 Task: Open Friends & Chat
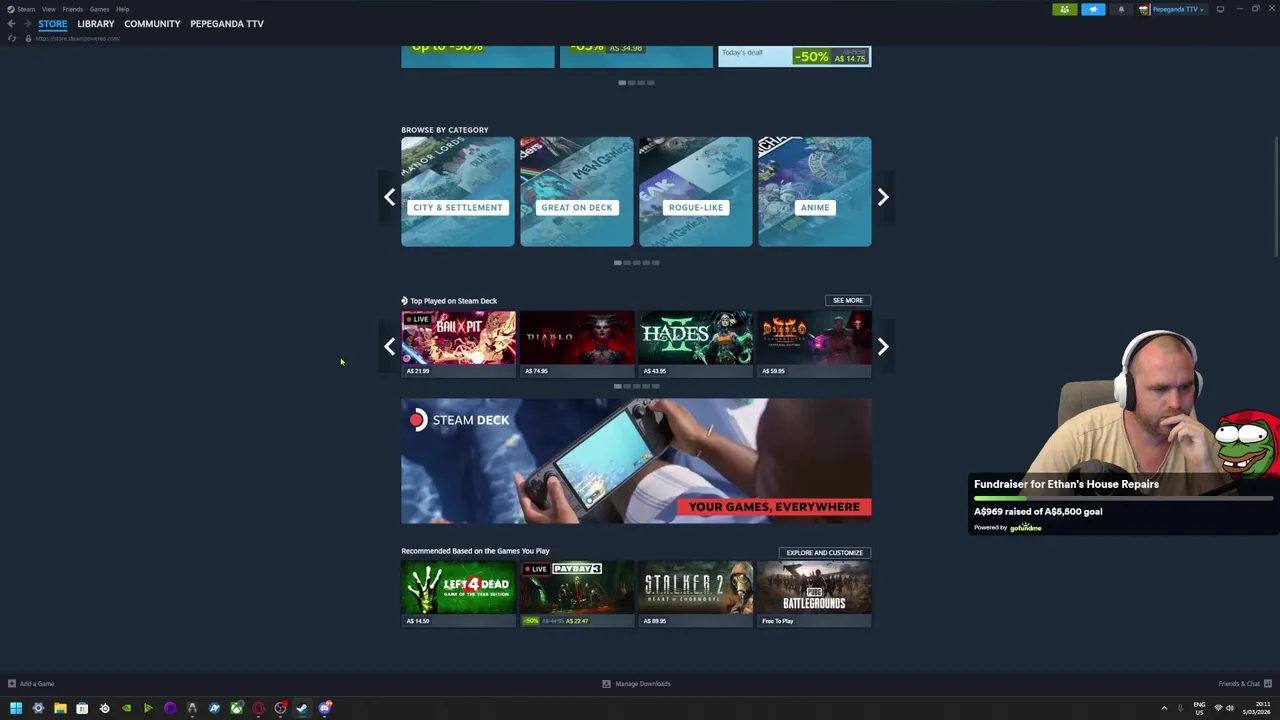tap(1244, 684)
